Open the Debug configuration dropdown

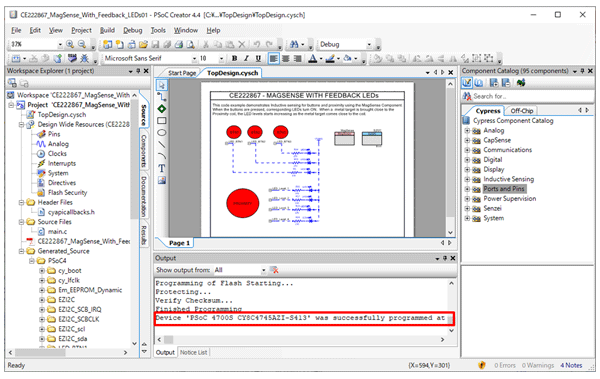369,45
